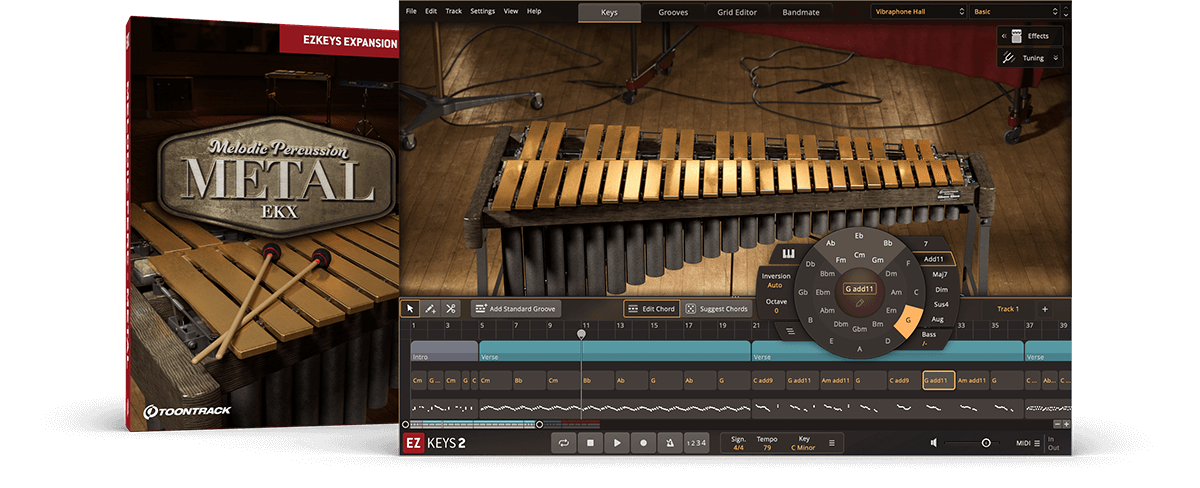Select the arrow pointer tool
Screen dimensions: 1200x488
(x=411, y=309)
